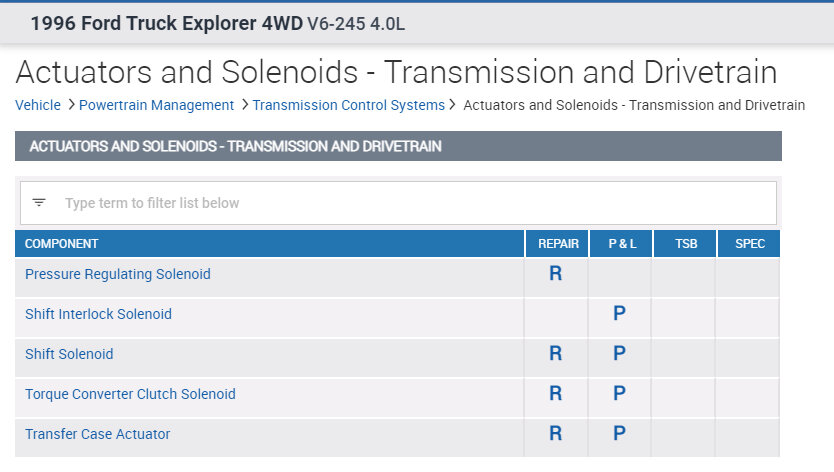The width and height of the screenshot is (834, 472).
Task: Open Shift Solenoid component page
Action: coord(69,354)
